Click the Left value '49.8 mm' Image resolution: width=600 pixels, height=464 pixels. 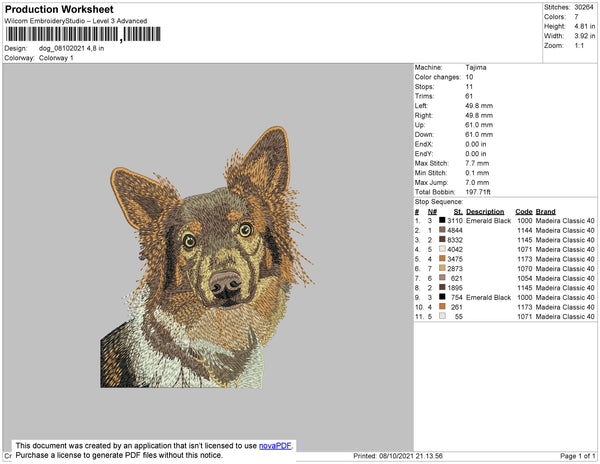click(479, 106)
